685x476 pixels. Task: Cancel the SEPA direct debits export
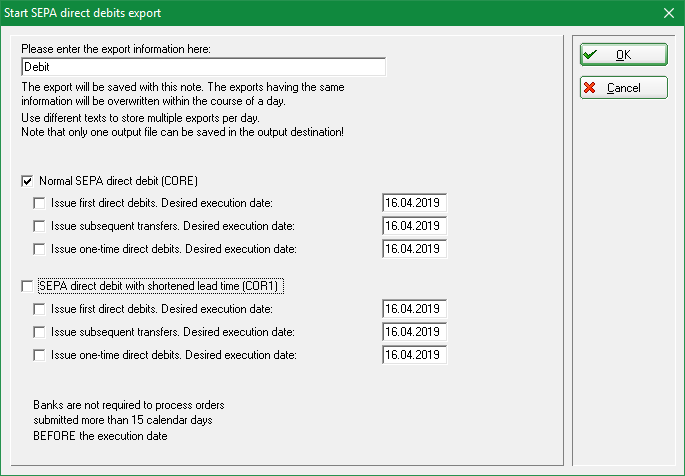[x=623, y=88]
